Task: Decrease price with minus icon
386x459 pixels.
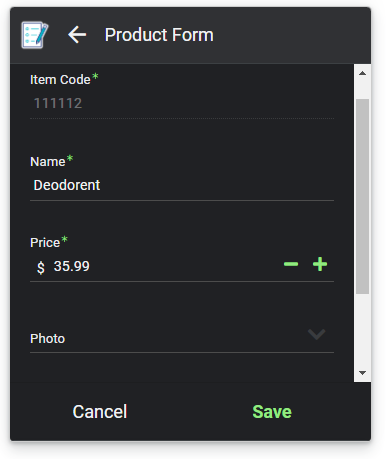Action: tap(291, 264)
